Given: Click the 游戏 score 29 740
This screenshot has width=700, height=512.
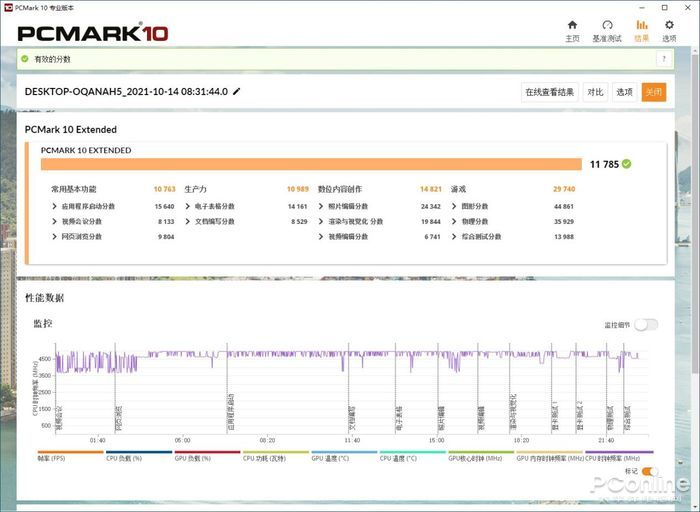Looking at the screenshot, I should pyautogui.click(x=564, y=189).
